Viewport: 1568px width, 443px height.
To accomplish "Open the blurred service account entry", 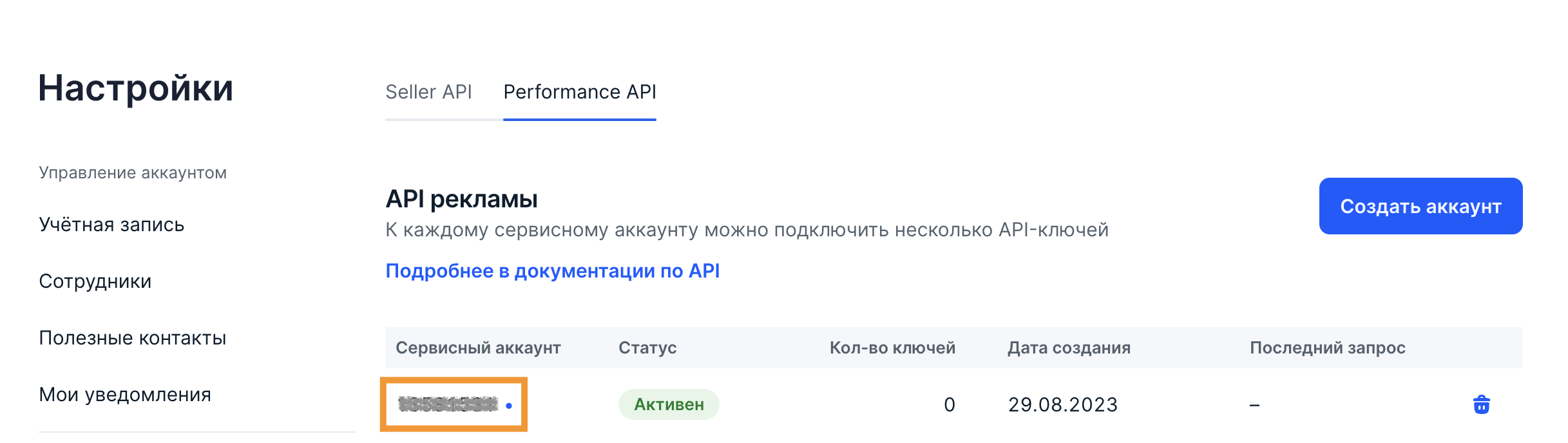I will [x=448, y=404].
